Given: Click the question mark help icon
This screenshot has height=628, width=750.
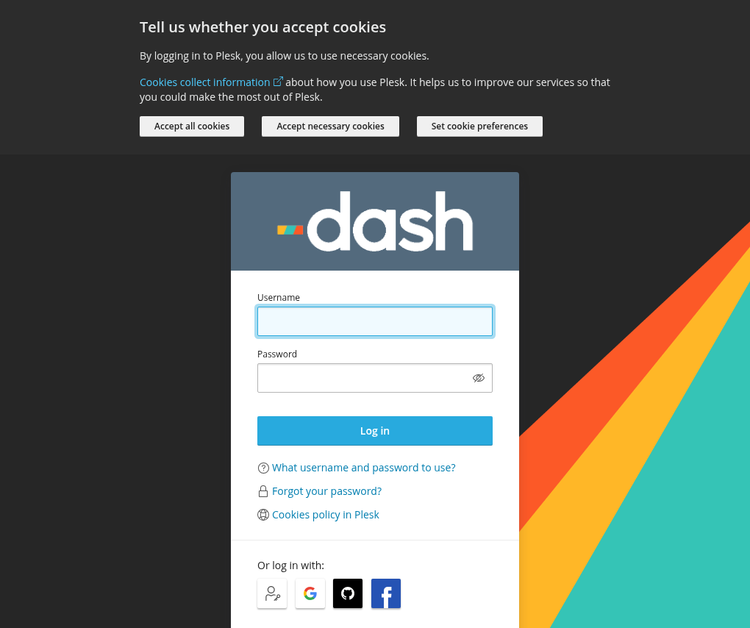Looking at the screenshot, I should pyautogui.click(x=264, y=468).
